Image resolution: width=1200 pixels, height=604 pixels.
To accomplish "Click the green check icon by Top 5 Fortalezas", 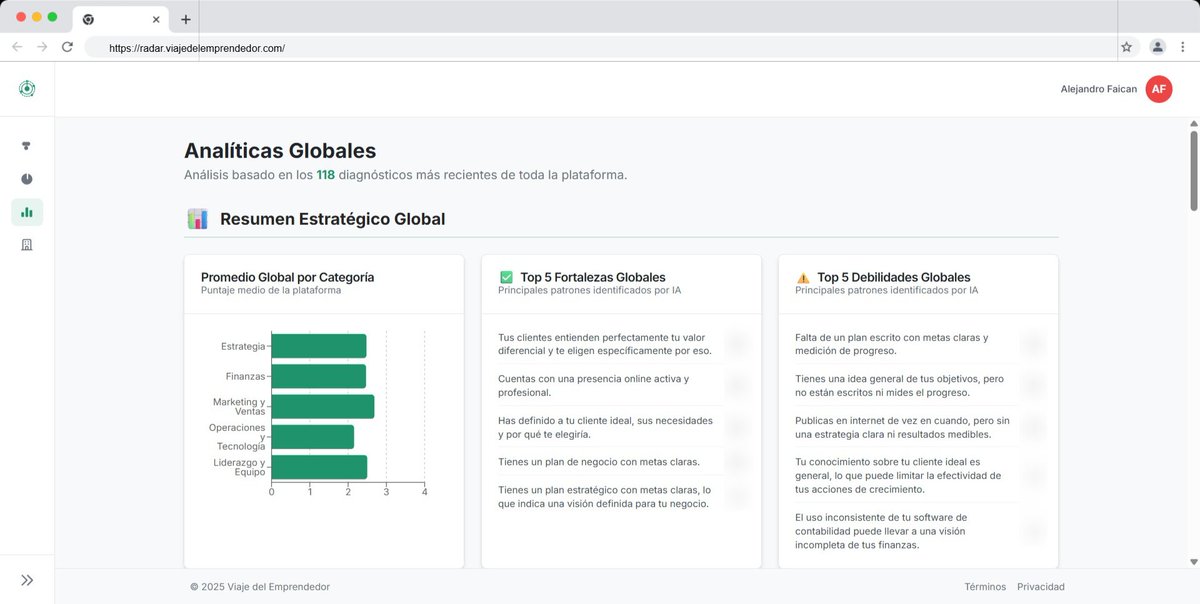I will (506, 277).
